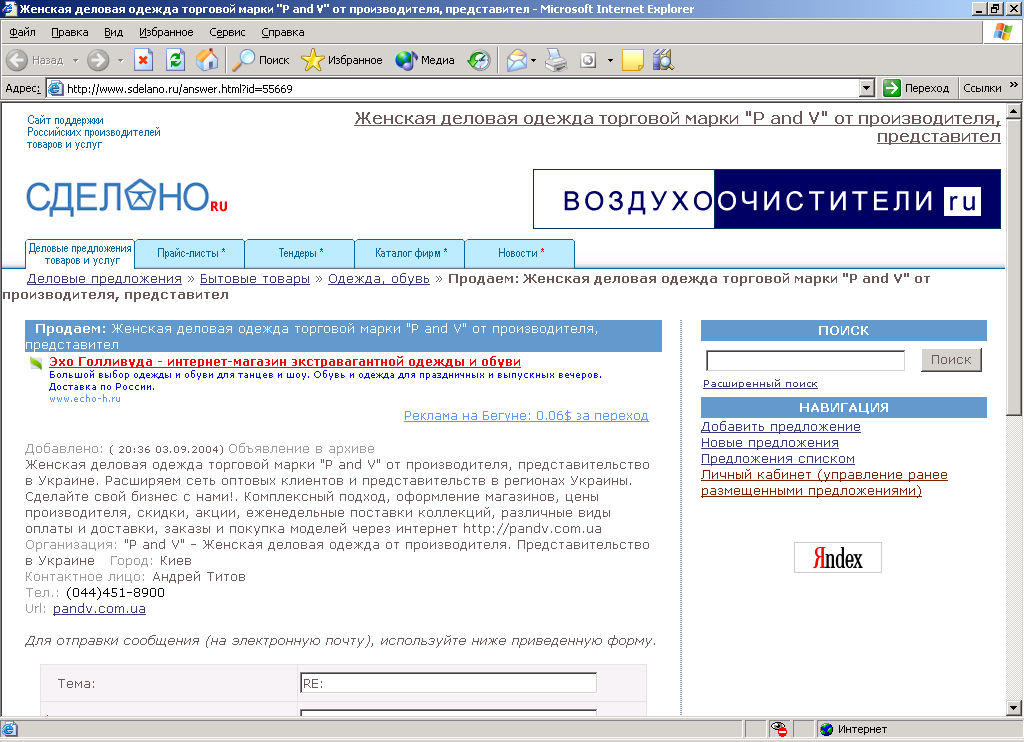Open the Новые предложения link
This screenshot has height=742, width=1024.
click(769, 443)
